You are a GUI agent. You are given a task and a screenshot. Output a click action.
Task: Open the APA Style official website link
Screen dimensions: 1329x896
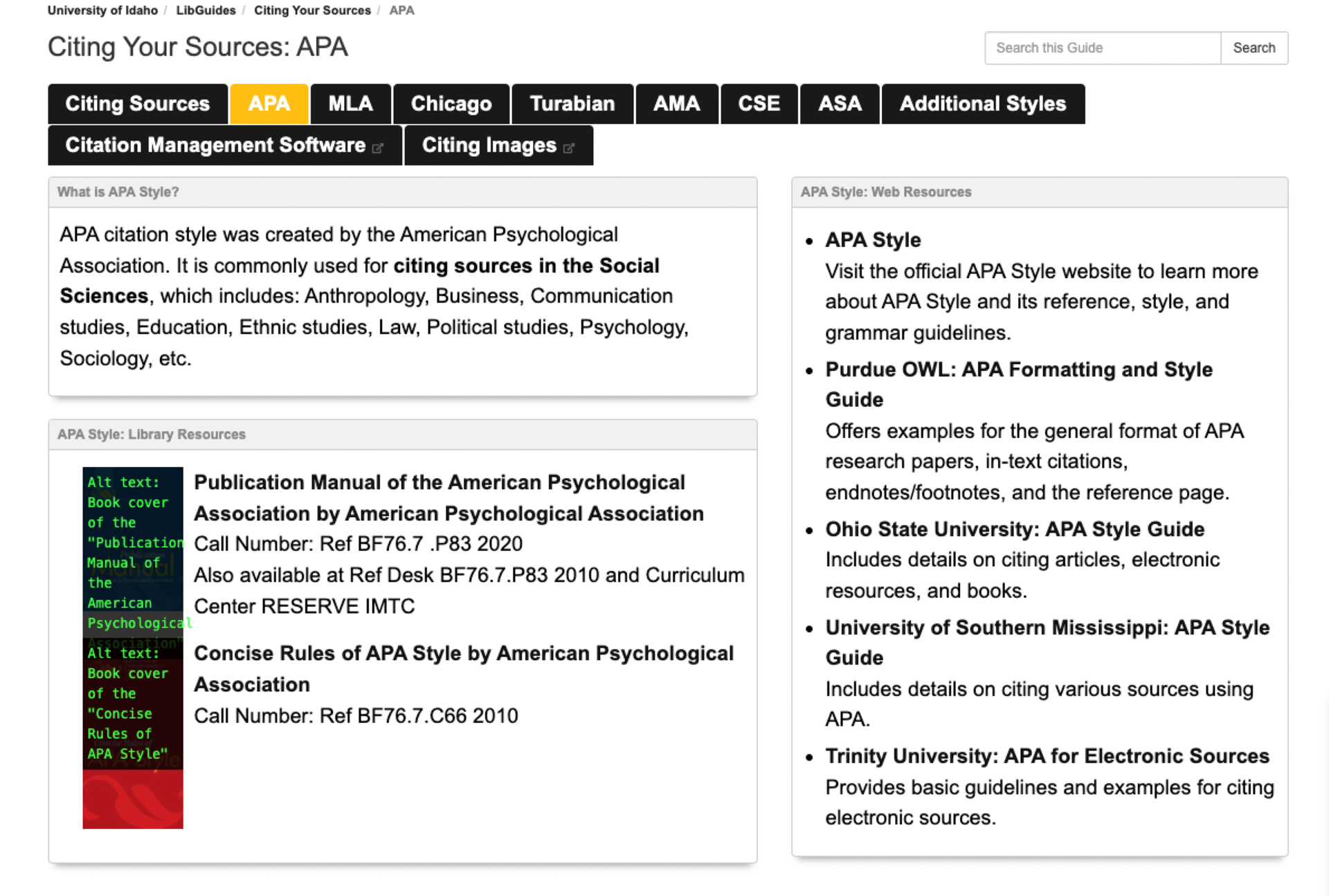pyautogui.click(x=873, y=240)
